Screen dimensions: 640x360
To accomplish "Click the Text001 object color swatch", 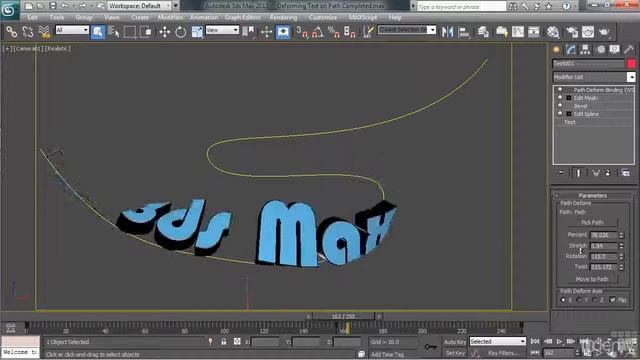I will [631, 64].
